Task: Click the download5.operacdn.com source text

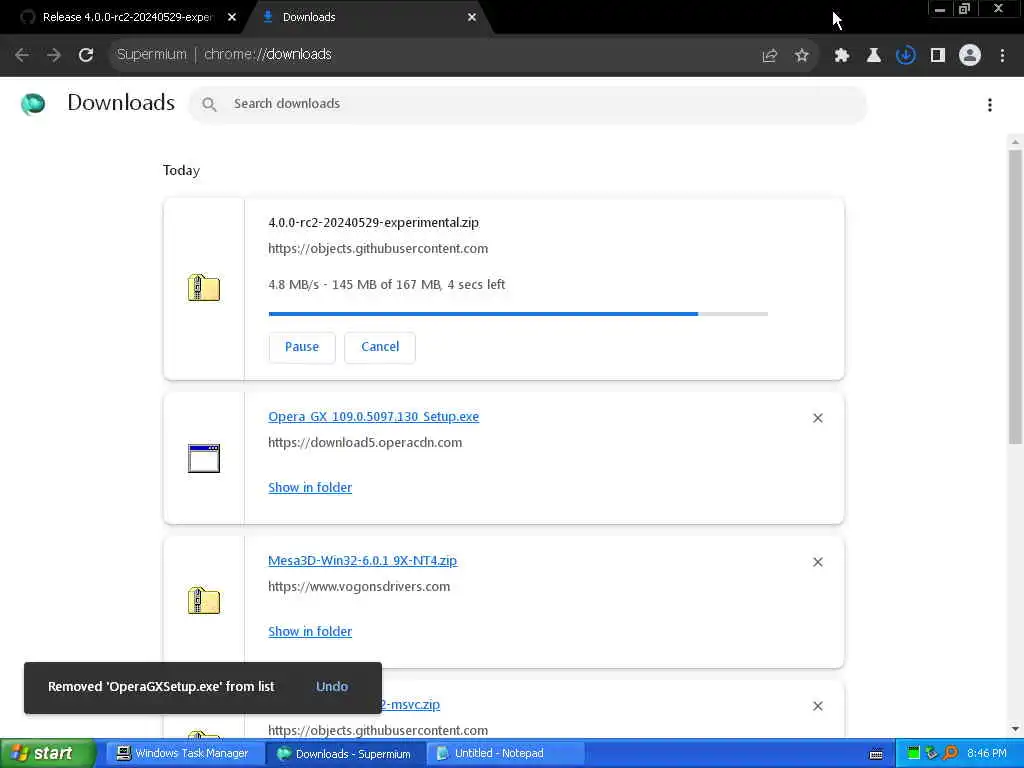Action: click(x=365, y=443)
